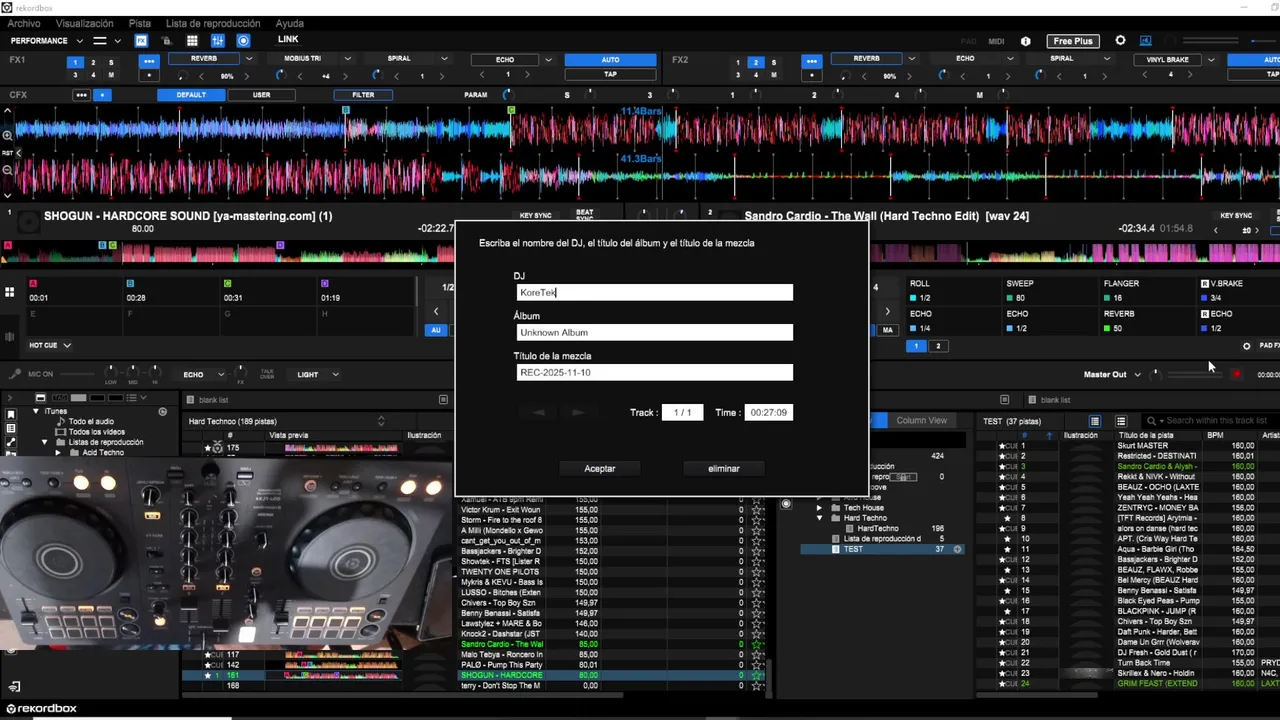
Task: Toggle FX1 sampler S assign button
Action: point(111,62)
